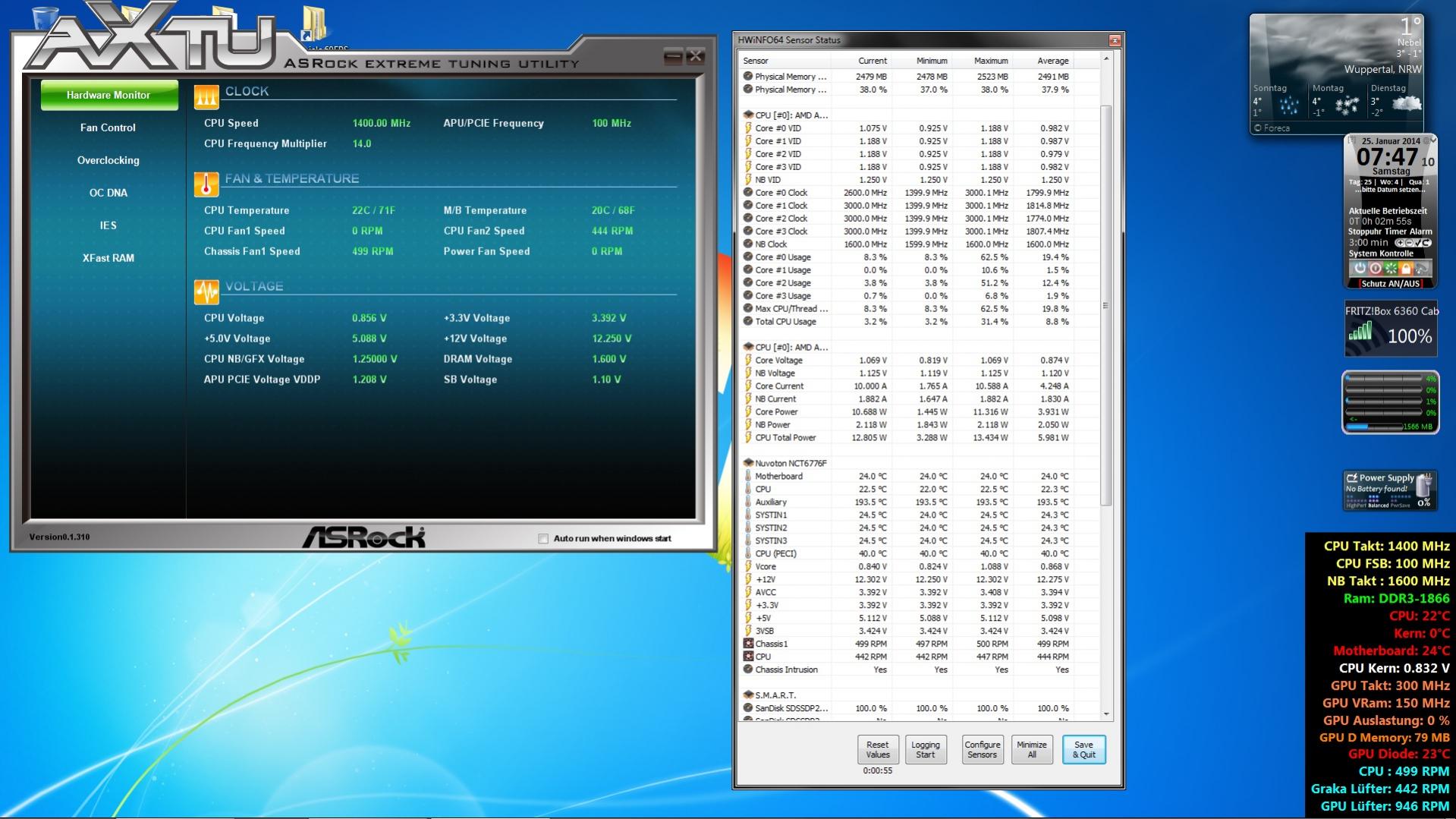Click the green signal bars in the FRITZ!Box gadget
Screen dimensions: 1456x819
[1360, 331]
